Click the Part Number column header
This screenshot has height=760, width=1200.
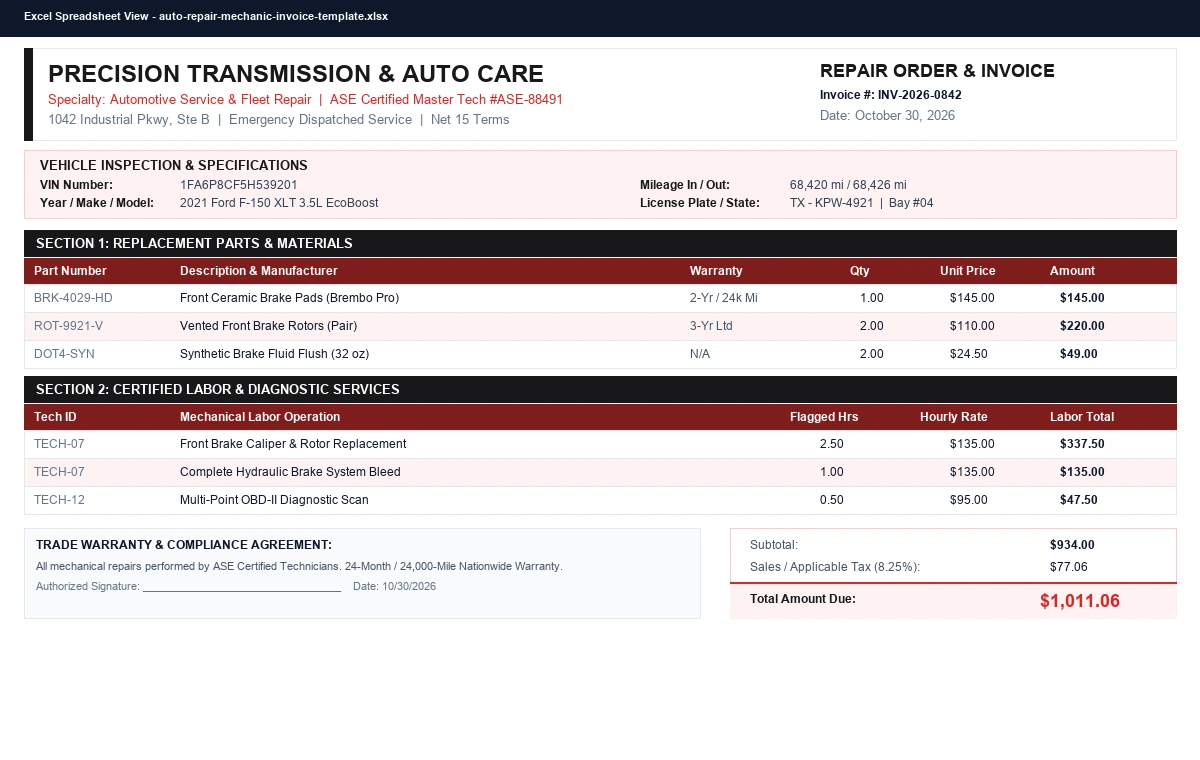70,271
